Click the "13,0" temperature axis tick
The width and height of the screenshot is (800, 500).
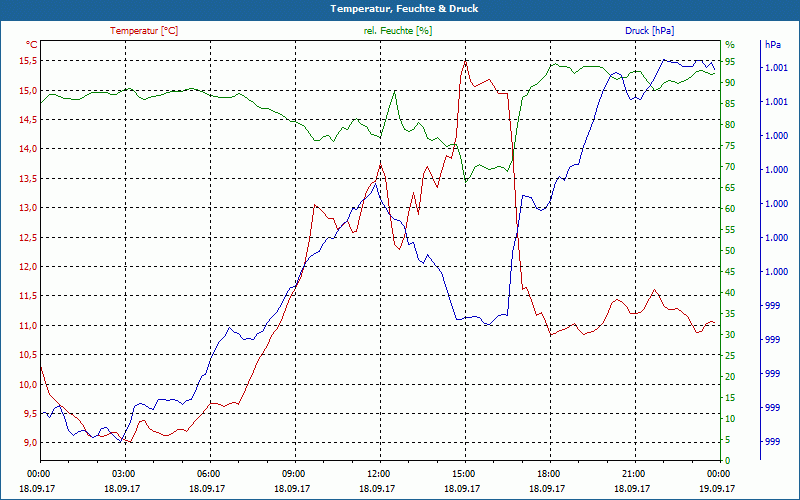coord(28,208)
